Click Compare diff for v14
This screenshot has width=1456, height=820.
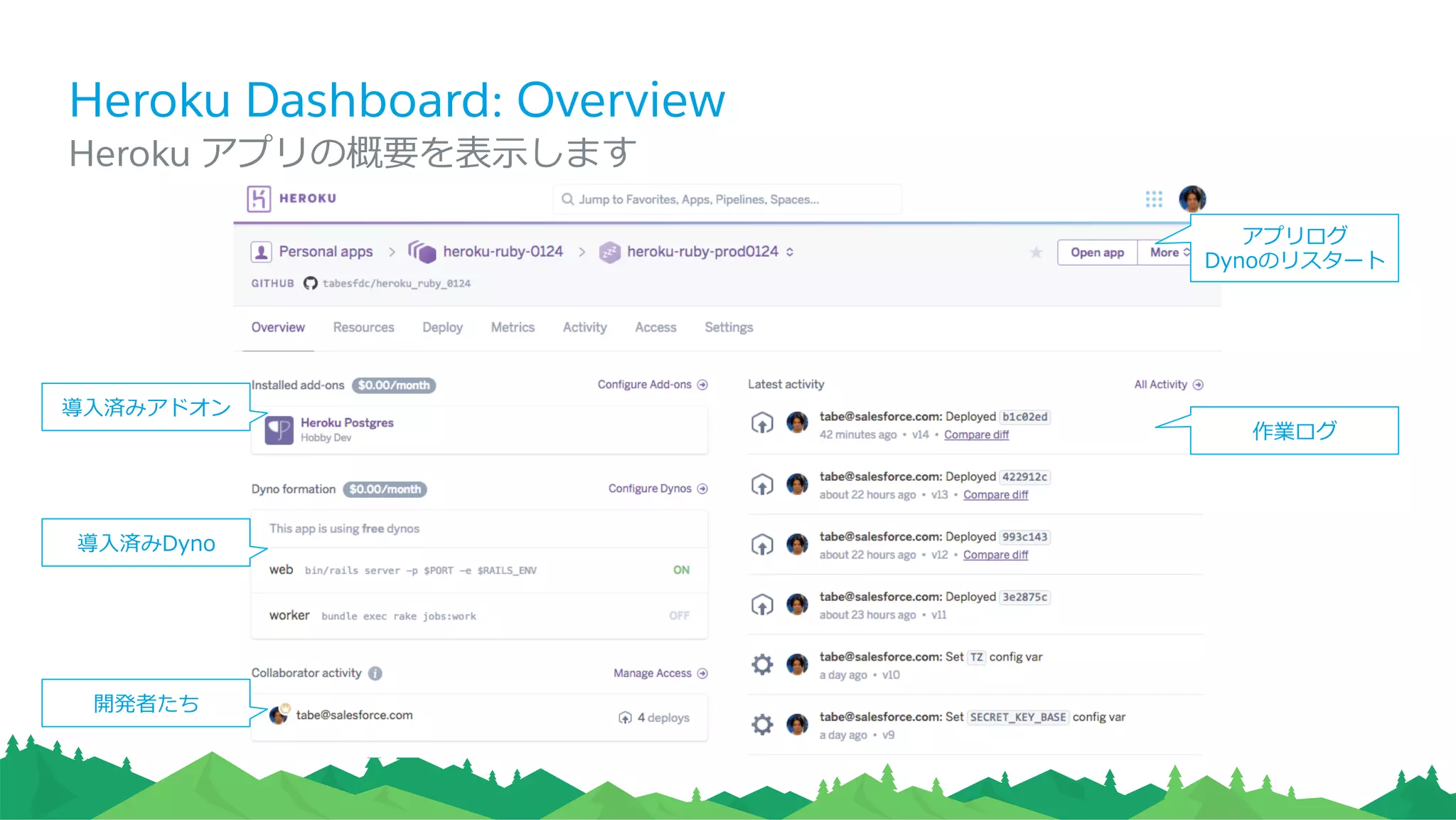976,435
